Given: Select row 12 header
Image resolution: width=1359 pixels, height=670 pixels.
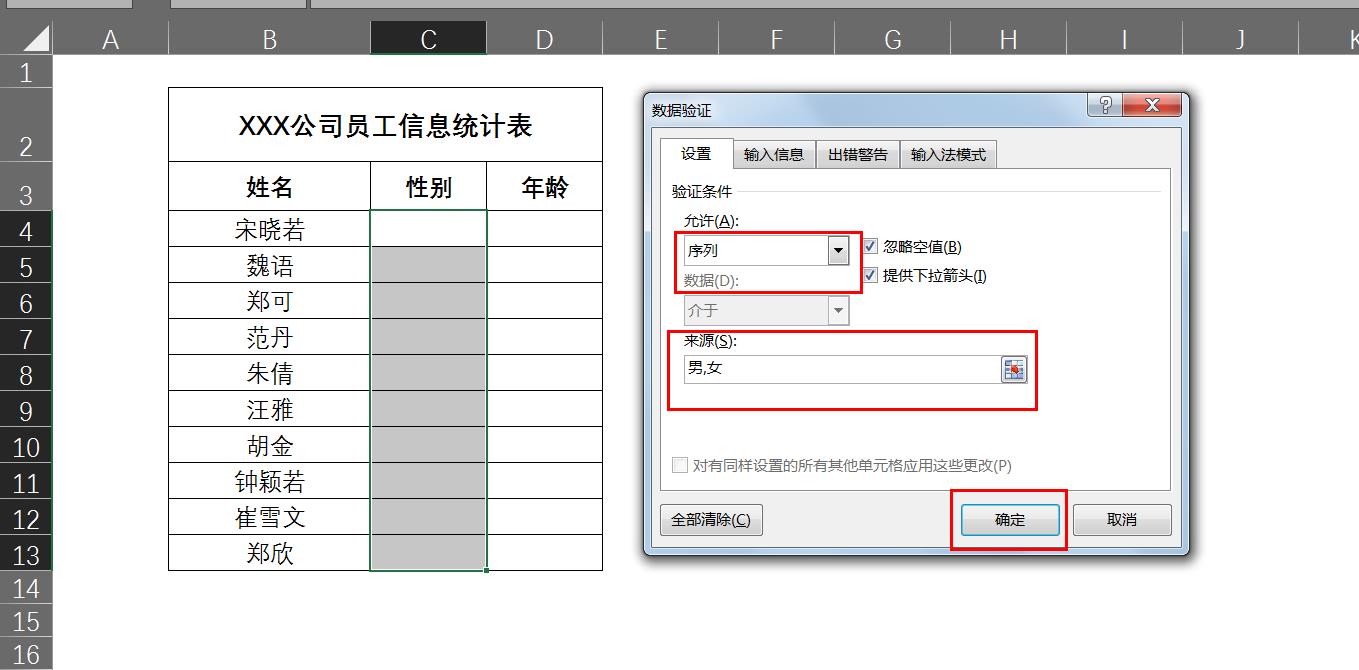Looking at the screenshot, I should [x=26, y=517].
